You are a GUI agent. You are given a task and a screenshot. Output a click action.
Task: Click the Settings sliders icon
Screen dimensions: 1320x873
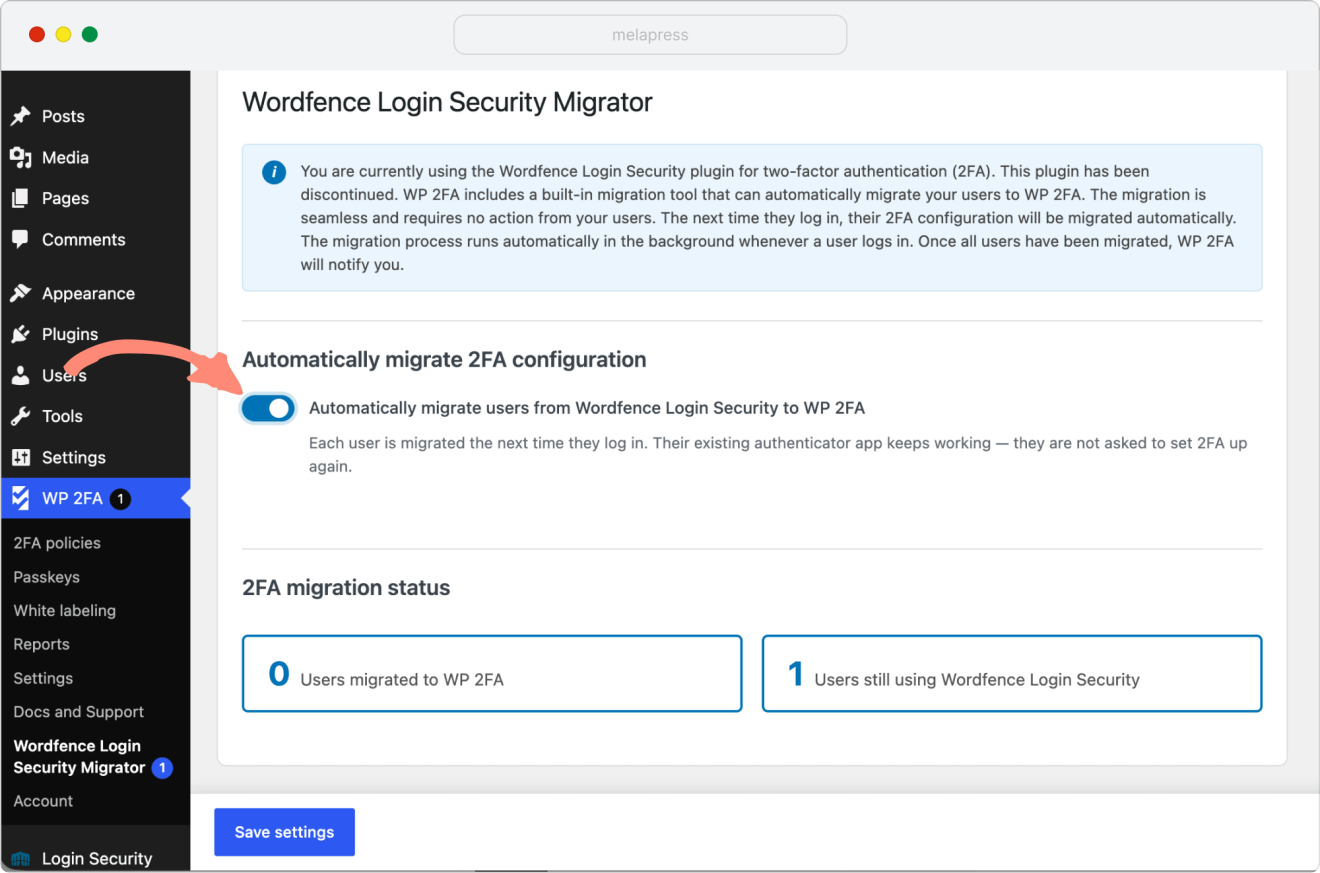pos(20,457)
